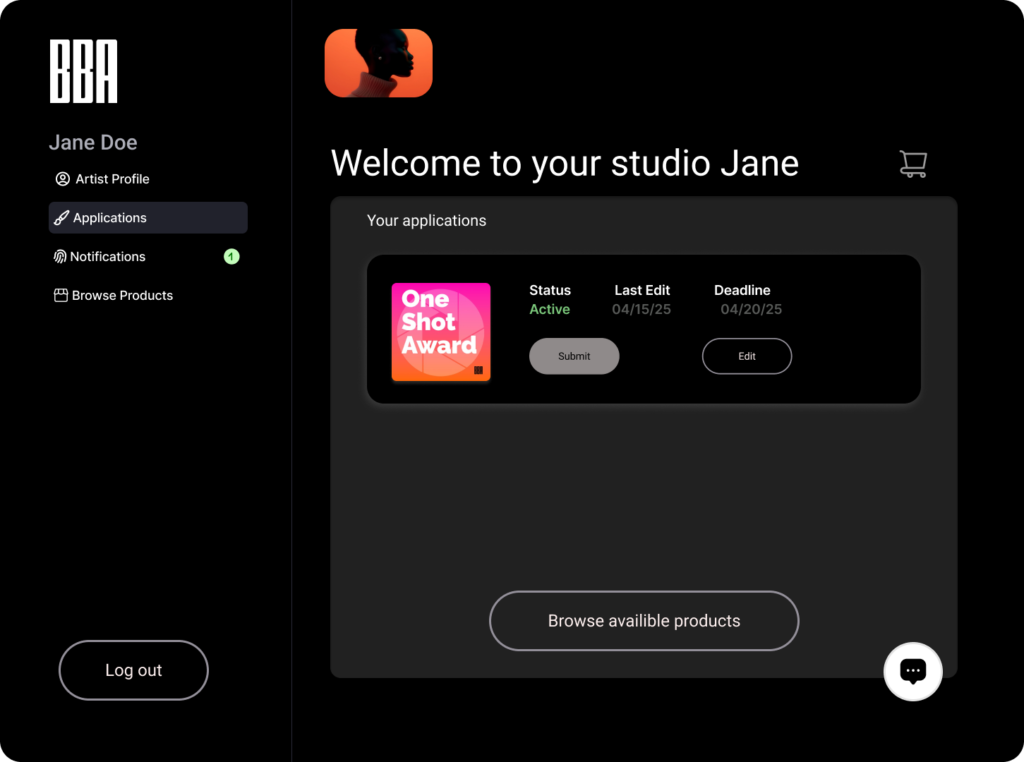Click the green notification count badge
Viewport: 1024px width, 762px height.
231,257
